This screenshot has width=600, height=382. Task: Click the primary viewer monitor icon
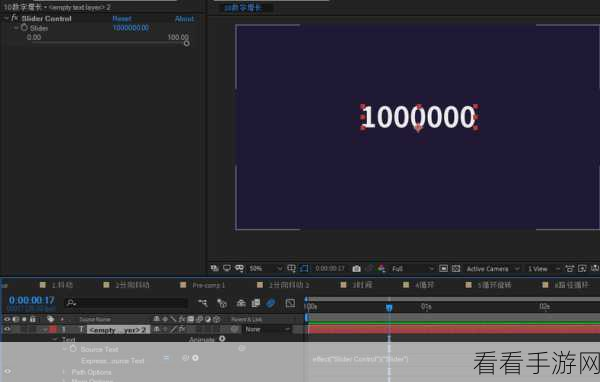[x=227, y=268]
